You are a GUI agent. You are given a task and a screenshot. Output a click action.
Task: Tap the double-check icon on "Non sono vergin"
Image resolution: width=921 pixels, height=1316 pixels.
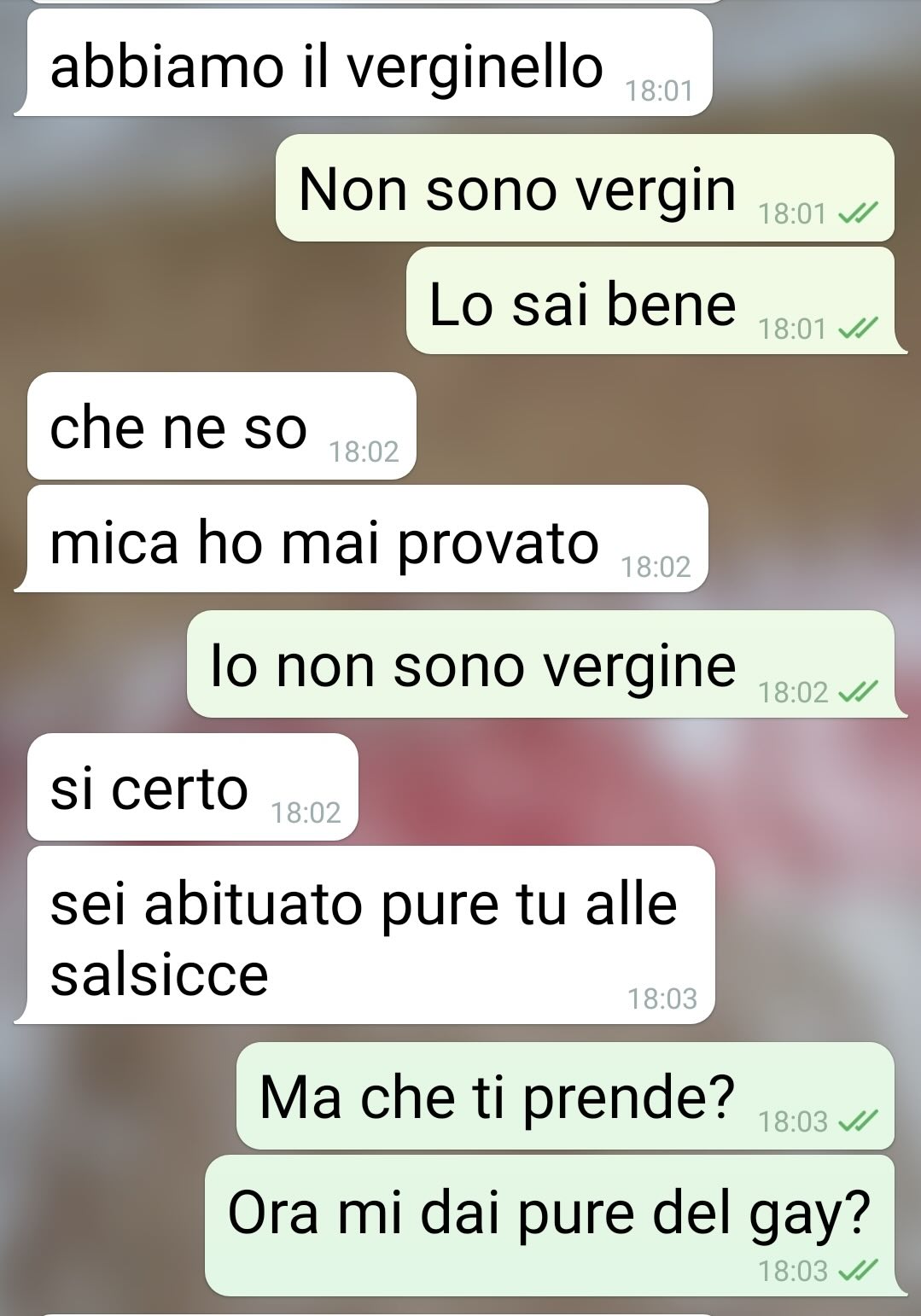click(x=857, y=214)
